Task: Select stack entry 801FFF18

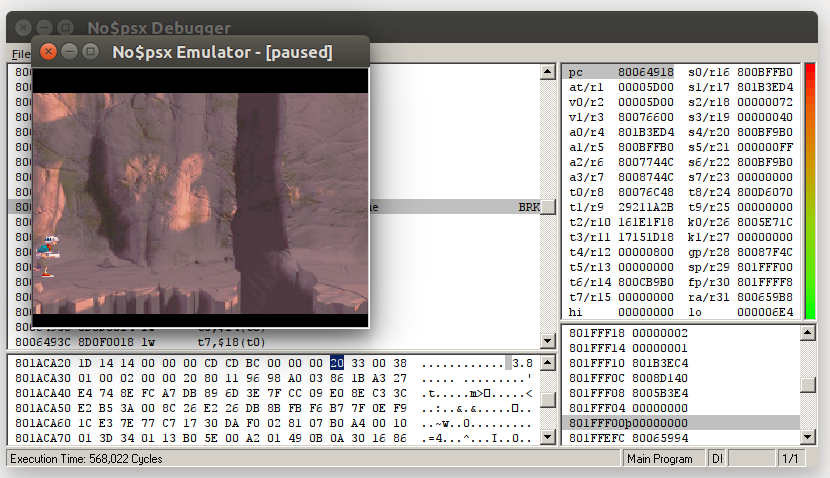Action: pos(628,333)
